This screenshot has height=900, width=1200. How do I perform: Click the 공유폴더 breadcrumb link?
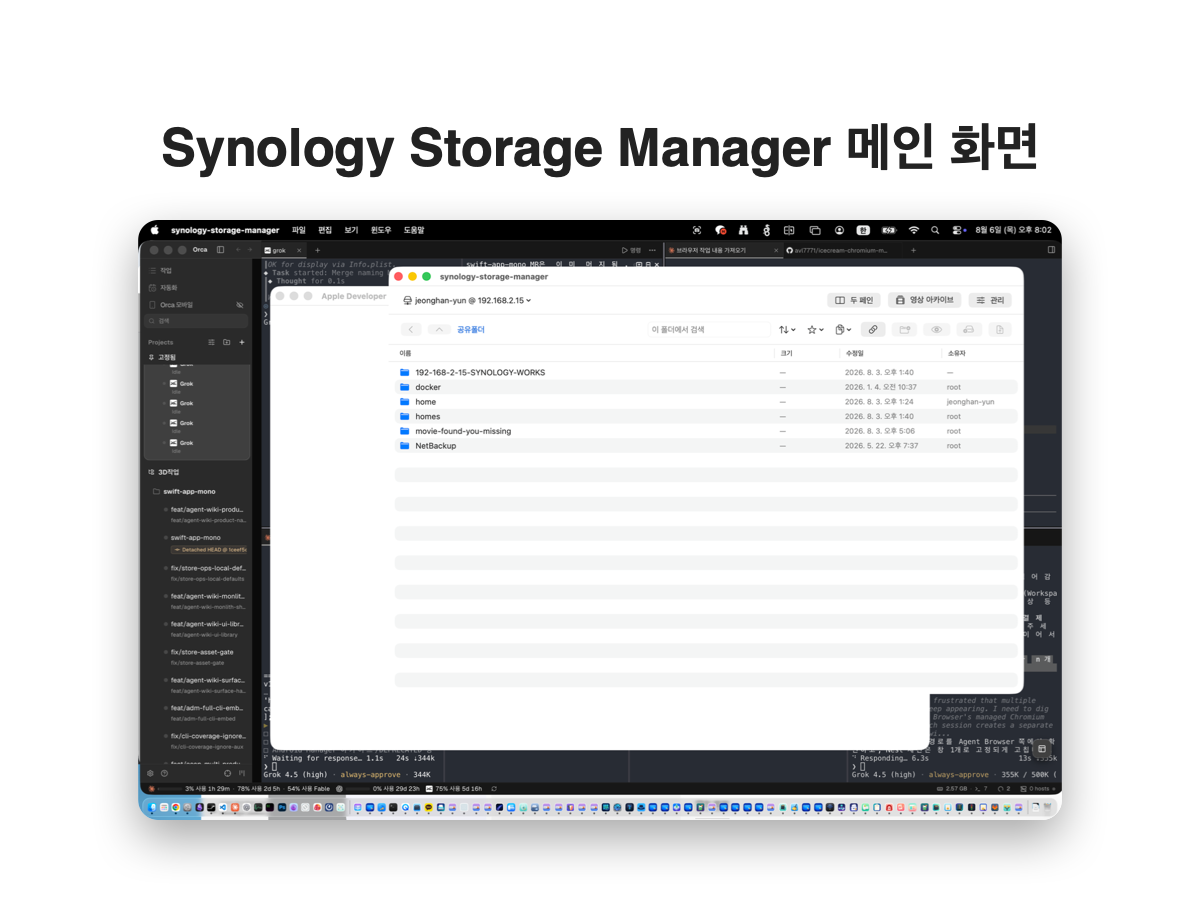click(471, 329)
